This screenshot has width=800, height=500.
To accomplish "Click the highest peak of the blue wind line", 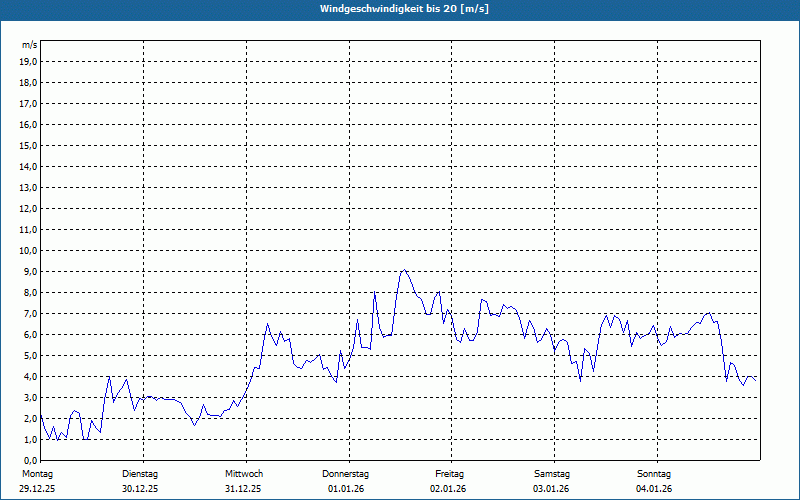I will [403, 270].
